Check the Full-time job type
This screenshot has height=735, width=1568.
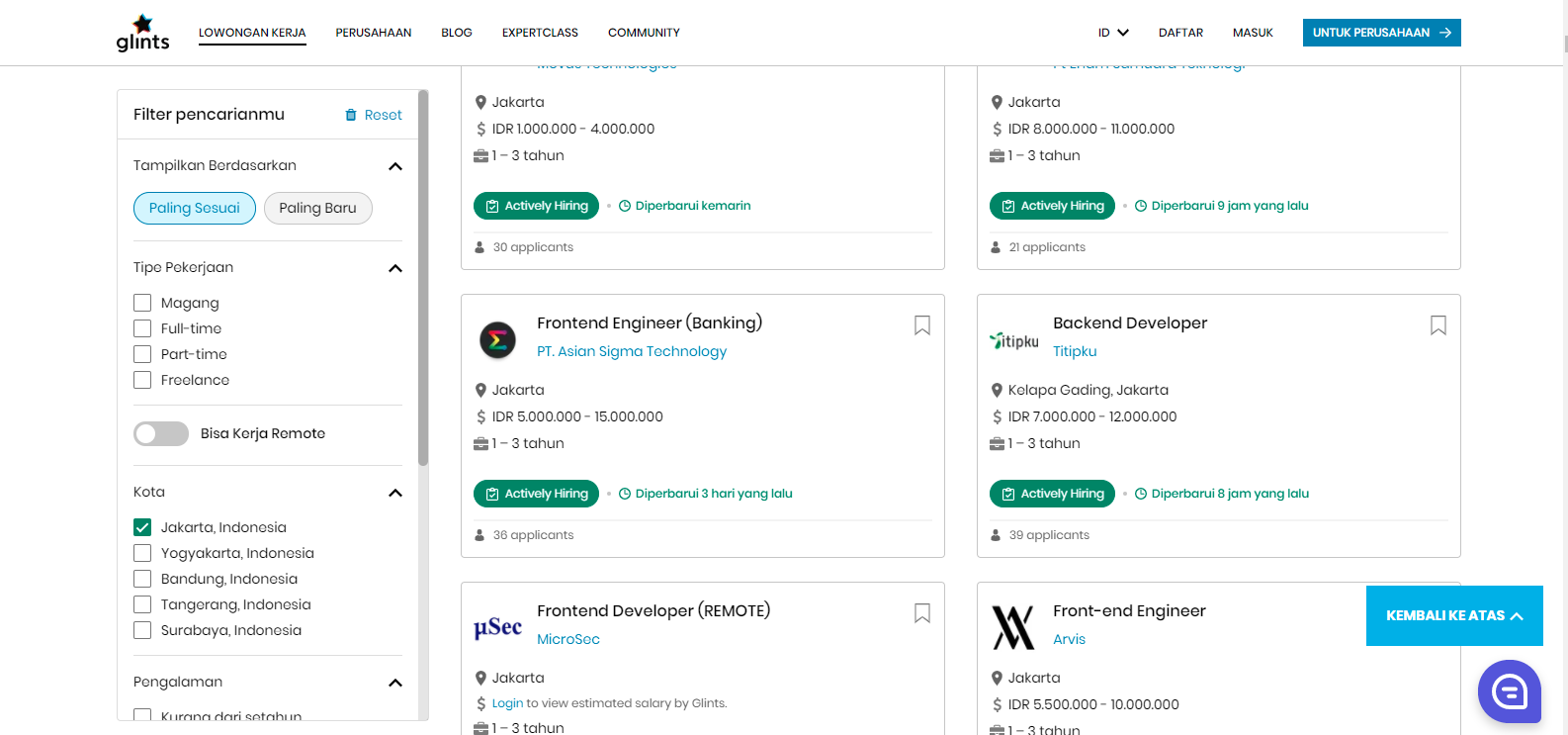tap(142, 328)
